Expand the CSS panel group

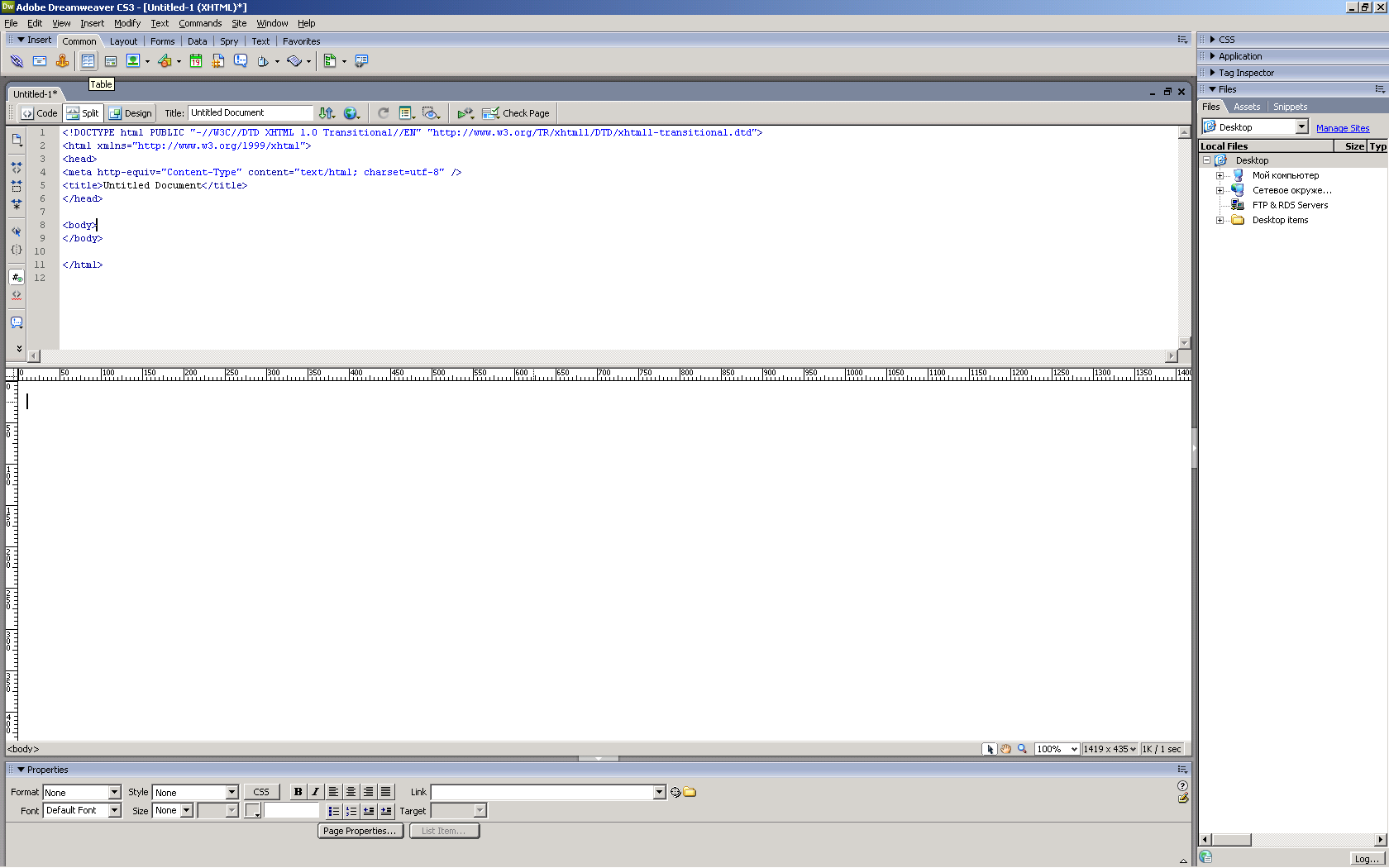pos(1213,40)
